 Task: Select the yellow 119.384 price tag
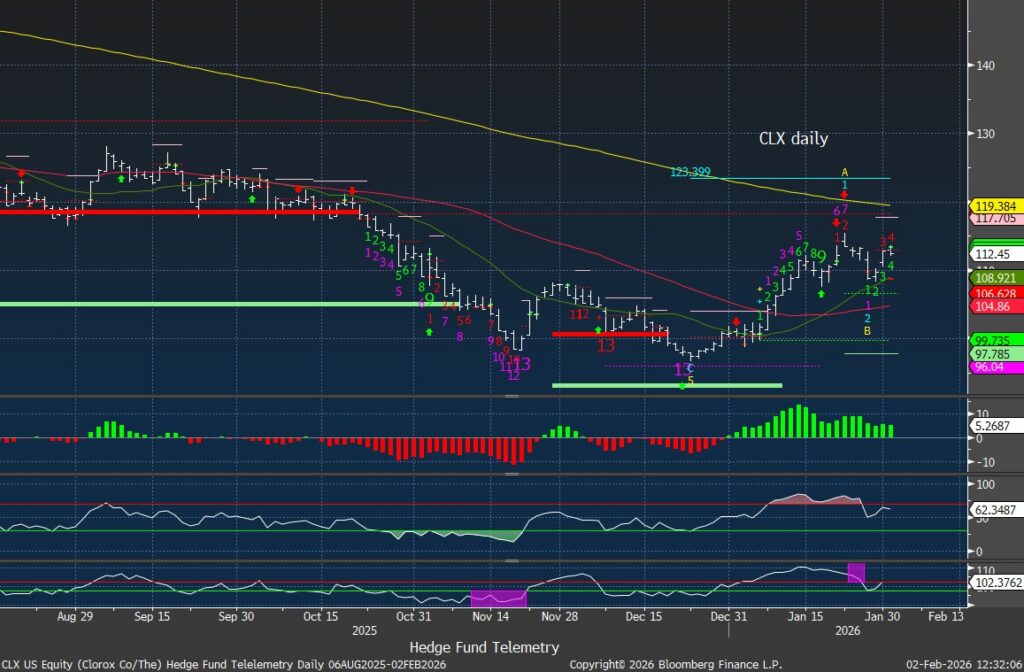pos(991,205)
